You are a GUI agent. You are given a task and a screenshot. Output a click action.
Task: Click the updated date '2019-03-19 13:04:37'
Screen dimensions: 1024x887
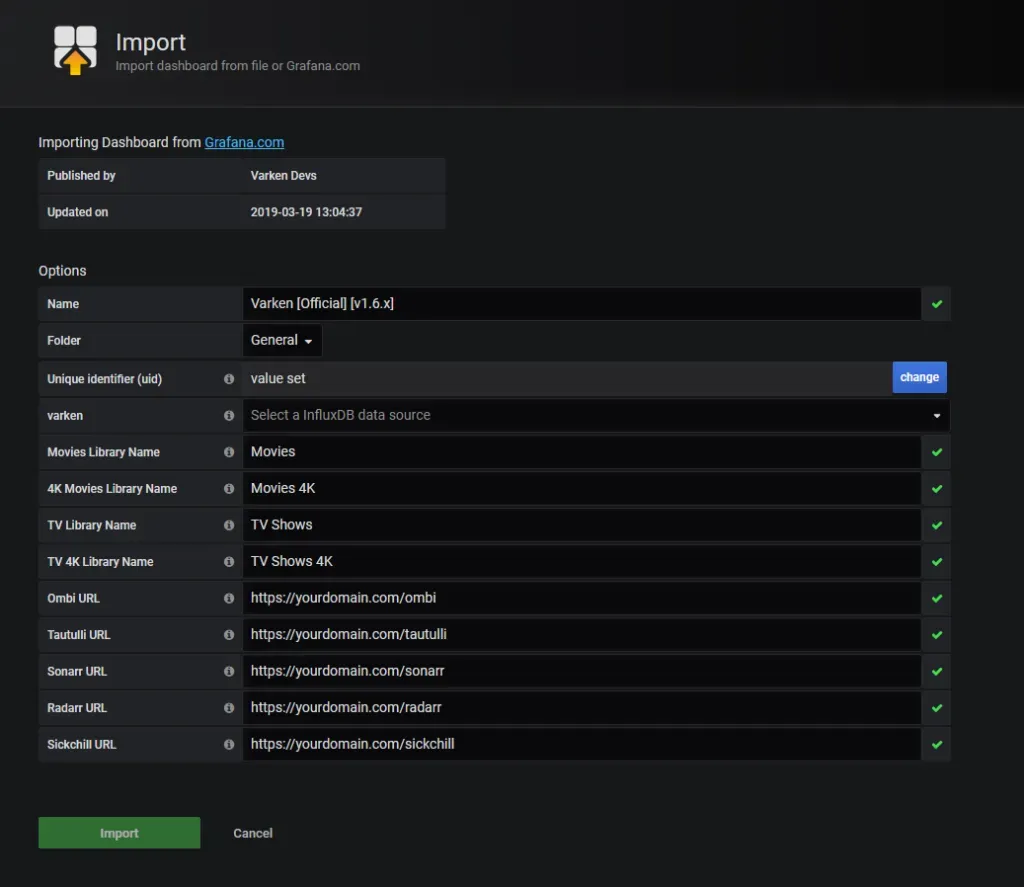(306, 212)
